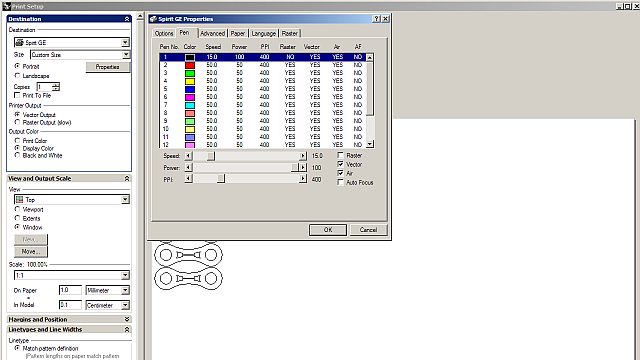Open the Scale 1:1 dropdown
The image size is (640, 360).
125,275
